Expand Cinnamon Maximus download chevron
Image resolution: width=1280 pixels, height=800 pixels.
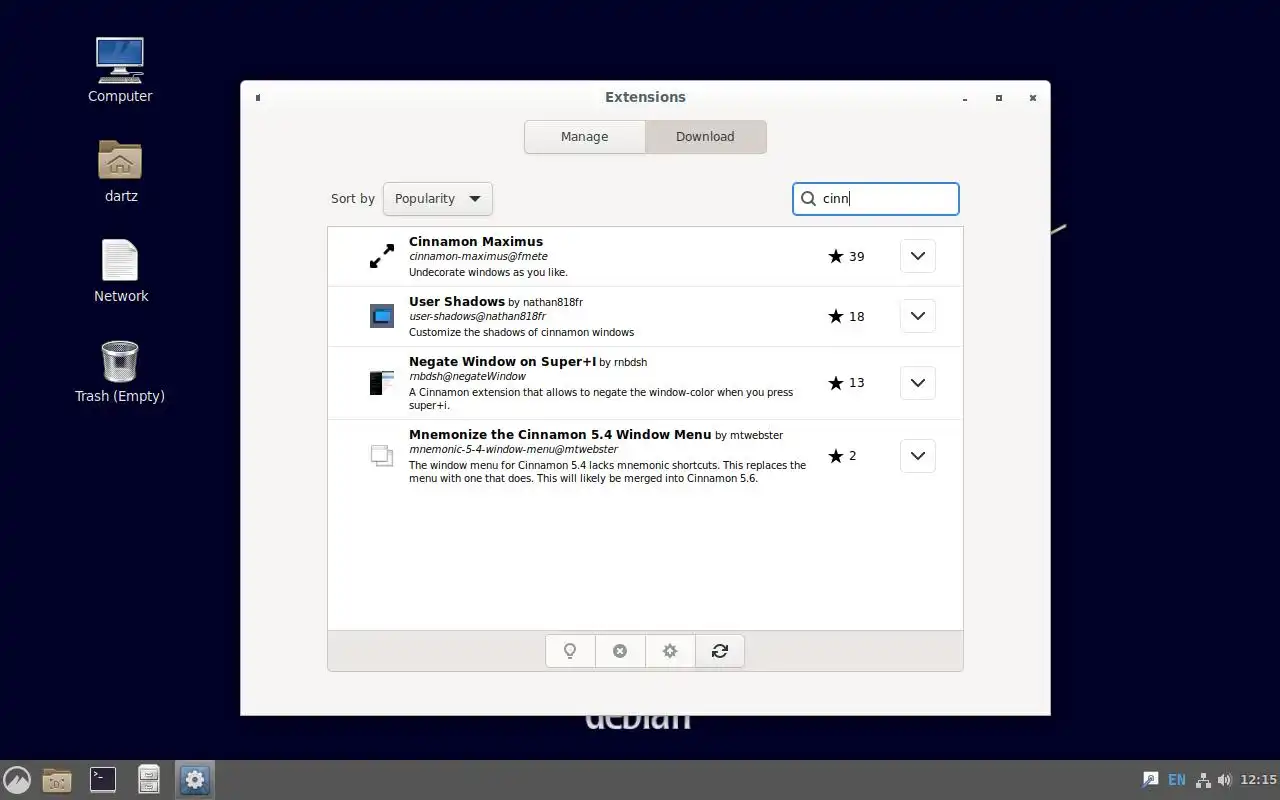click(x=918, y=256)
